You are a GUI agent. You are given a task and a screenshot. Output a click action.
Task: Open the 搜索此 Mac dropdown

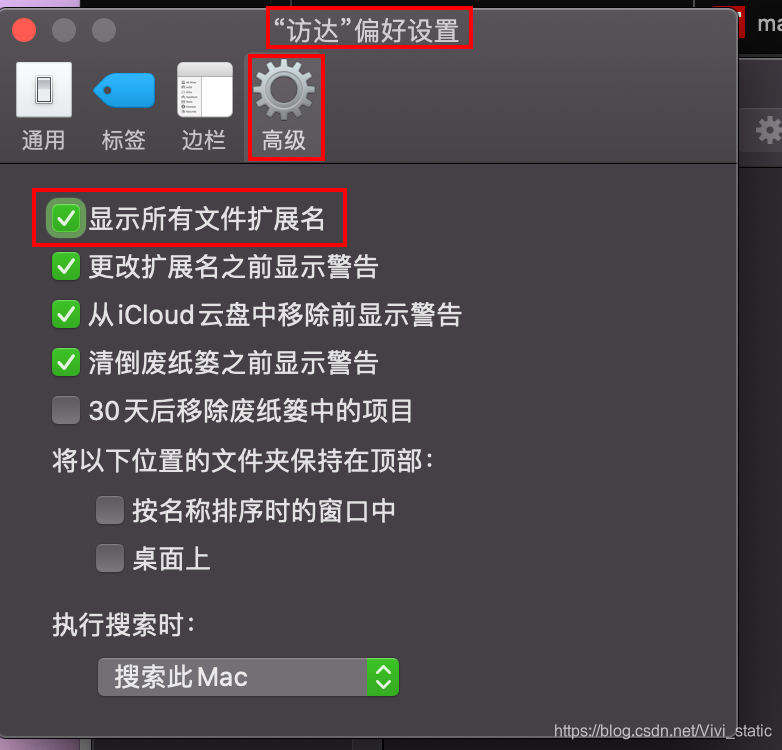[x=248, y=677]
